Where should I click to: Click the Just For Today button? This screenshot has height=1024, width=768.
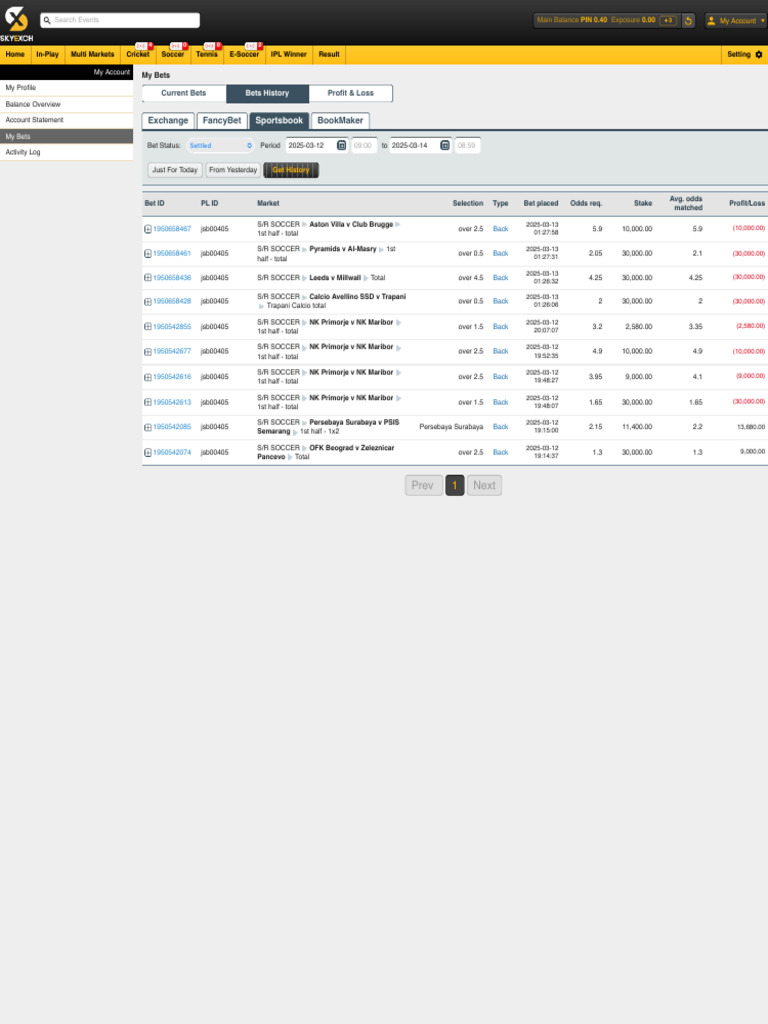[x=175, y=170]
